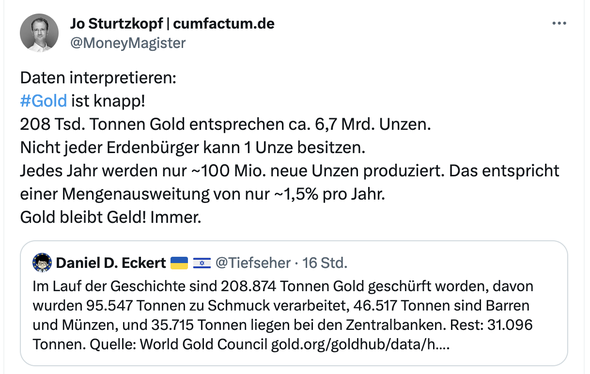
Task: Click the ~1,5% pro Jahr line
Action: [202, 194]
